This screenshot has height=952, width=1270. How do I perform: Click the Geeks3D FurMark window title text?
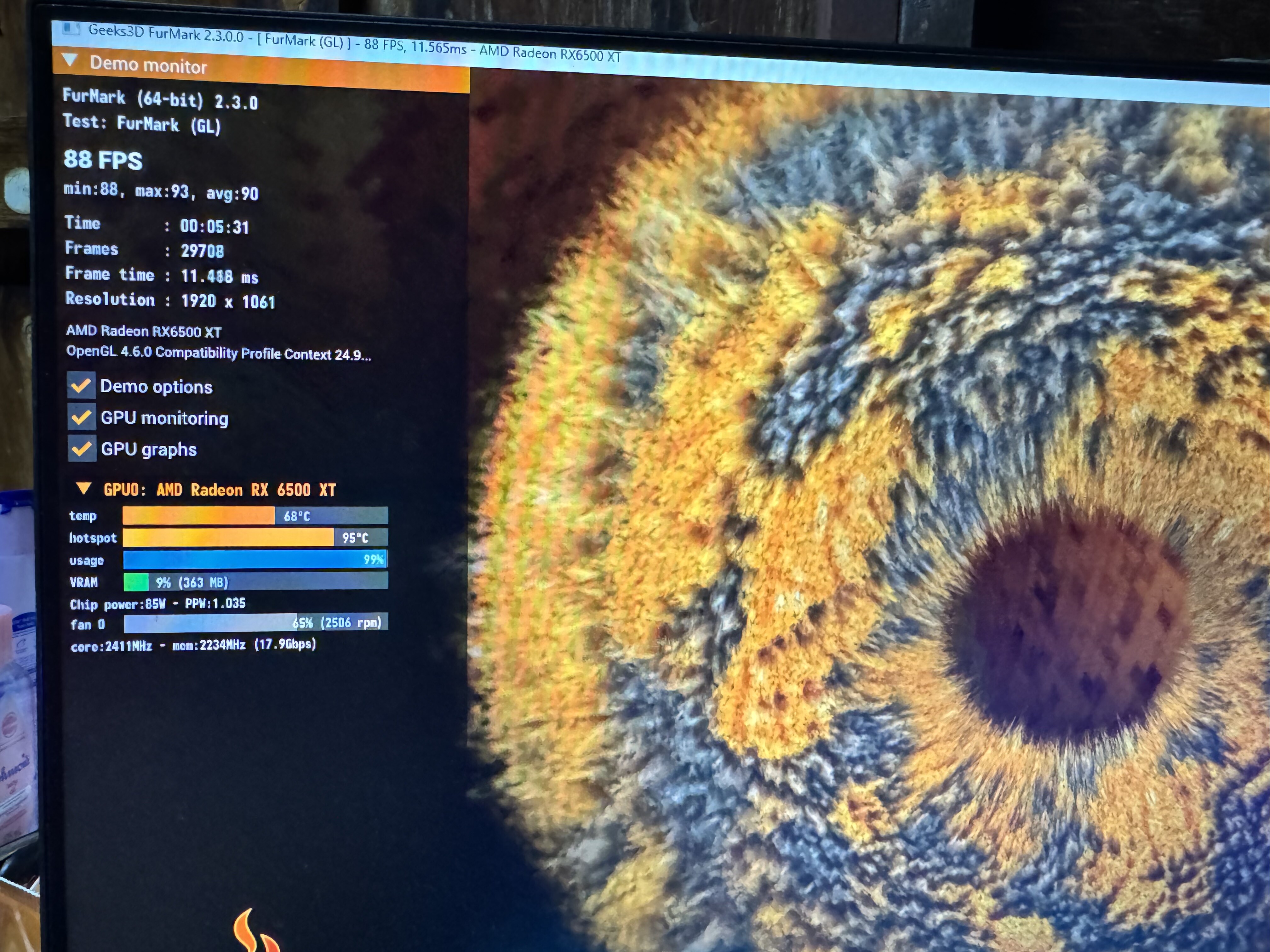[354, 43]
